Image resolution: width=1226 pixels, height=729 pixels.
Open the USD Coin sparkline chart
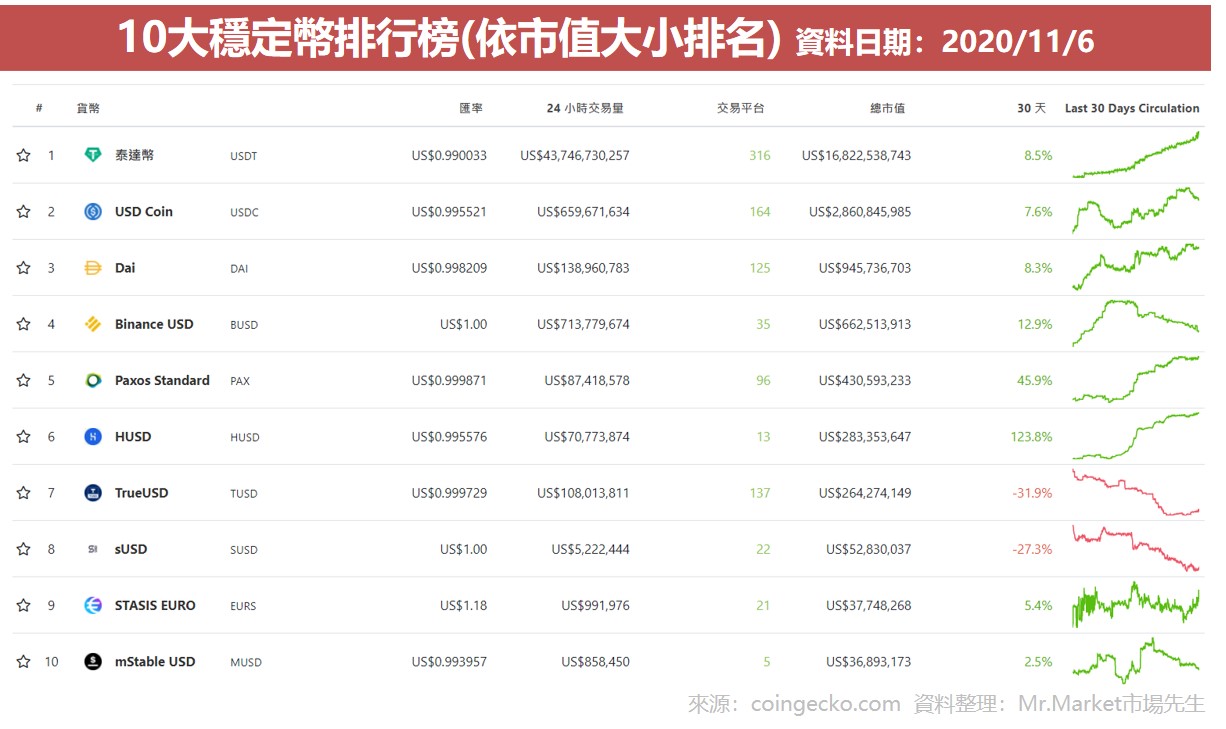pos(1136,210)
